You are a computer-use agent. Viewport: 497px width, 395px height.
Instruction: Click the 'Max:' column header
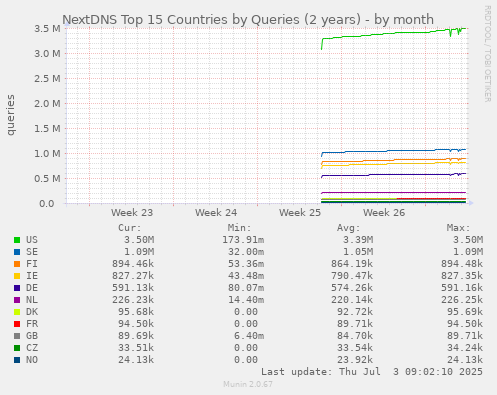click(458, 228)
